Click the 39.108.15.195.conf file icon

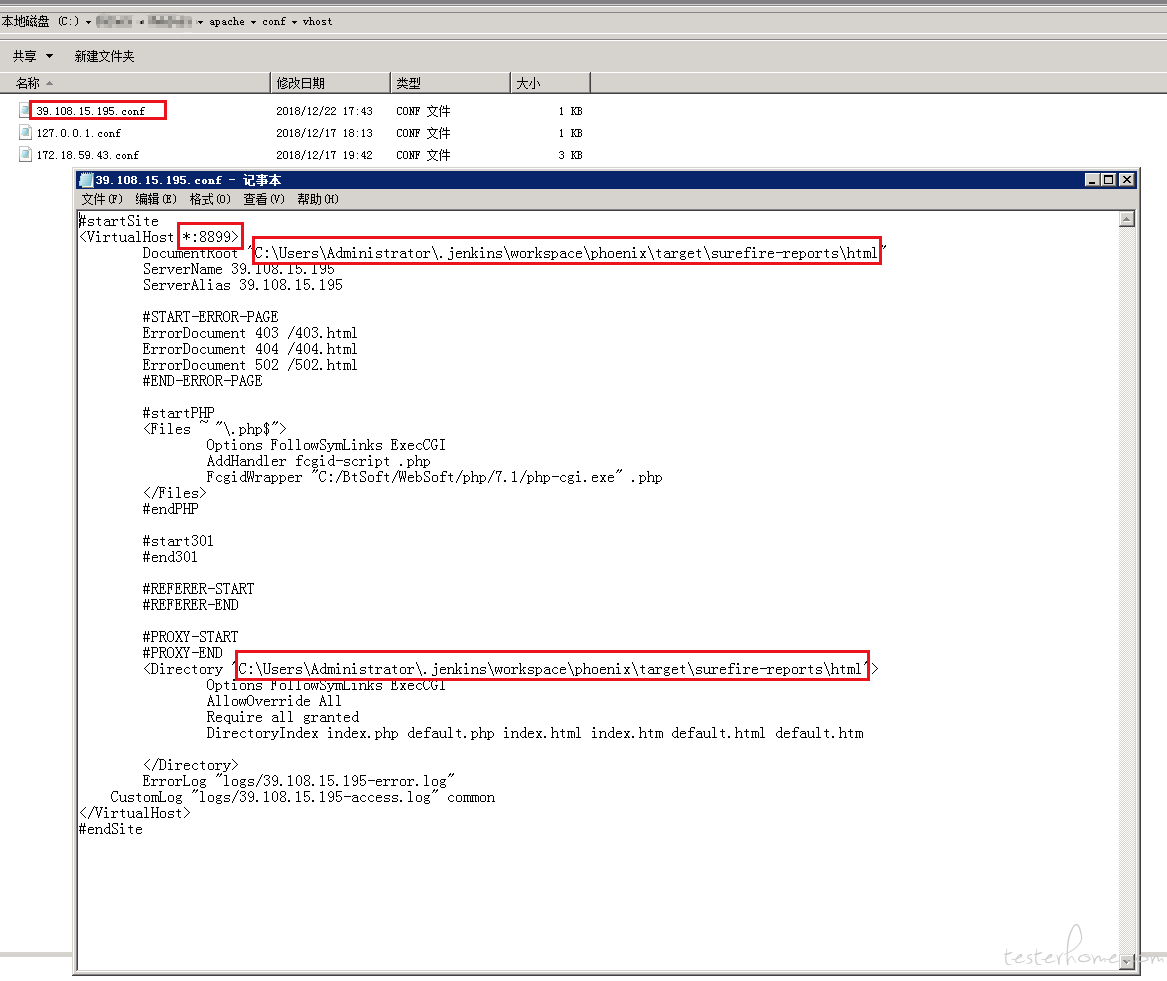point(25,111)
